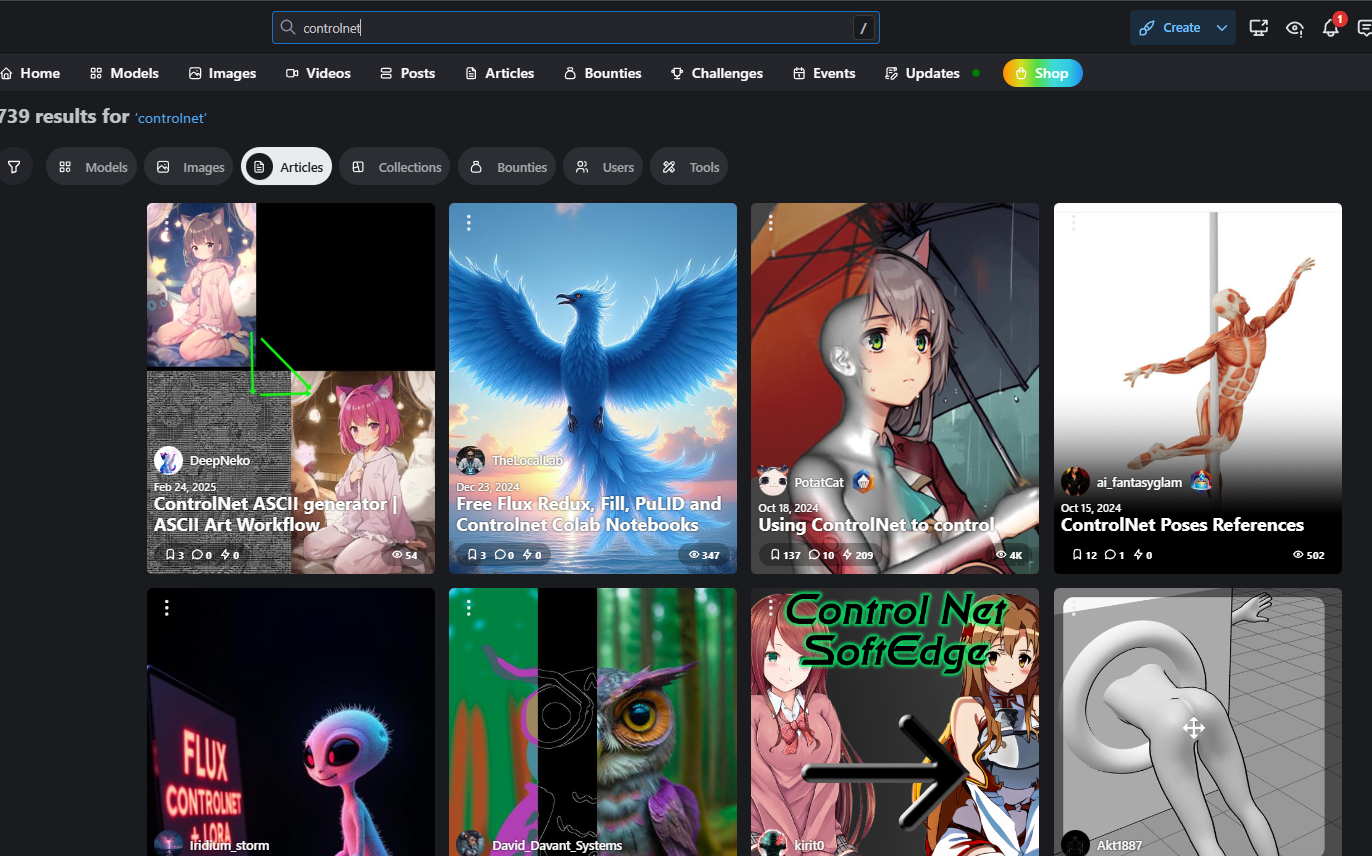Click the badge icon next to ai_fantasyglam
1372x856 pixels.
pos(1201,481)
